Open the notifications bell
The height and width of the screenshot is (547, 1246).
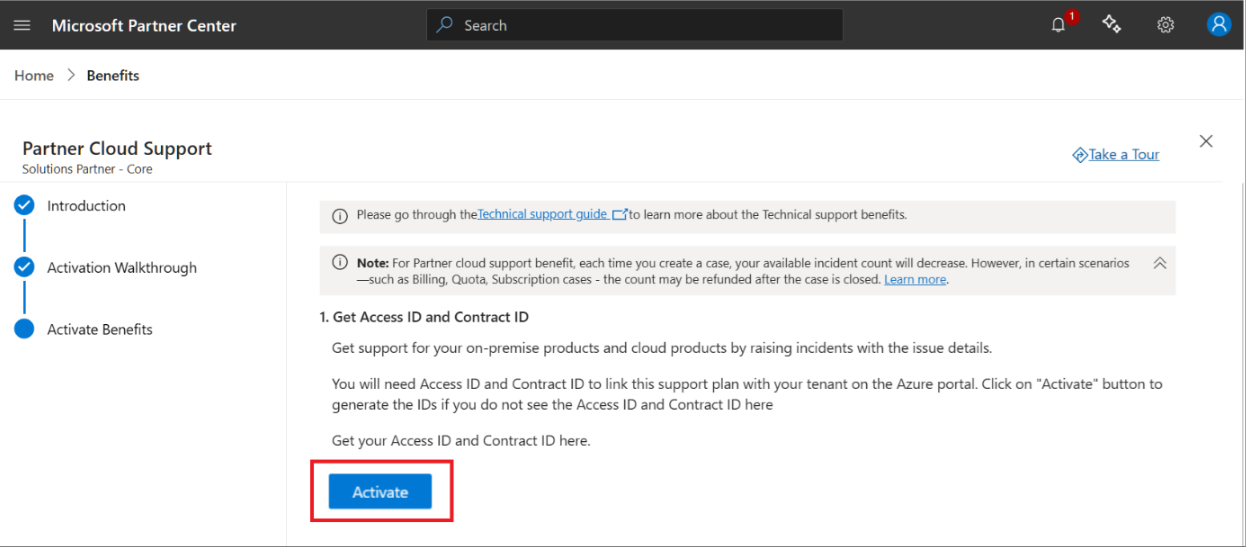pos(1059,25)
